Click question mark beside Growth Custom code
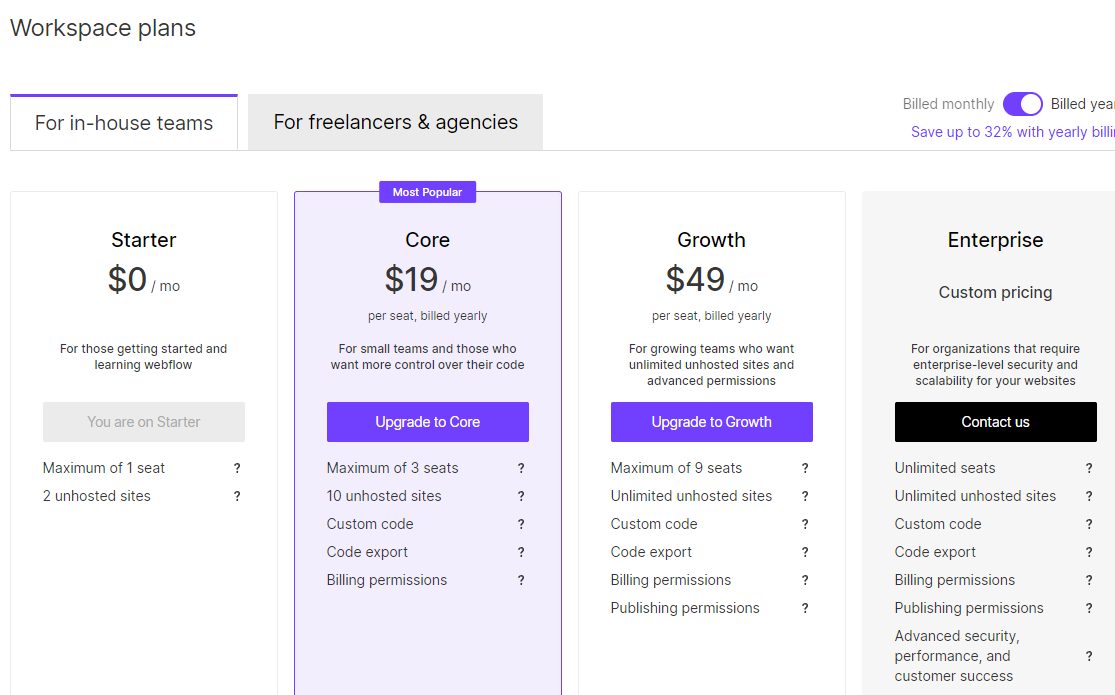This screenshot has height=695, width=1115. click(x=805, y=524)
